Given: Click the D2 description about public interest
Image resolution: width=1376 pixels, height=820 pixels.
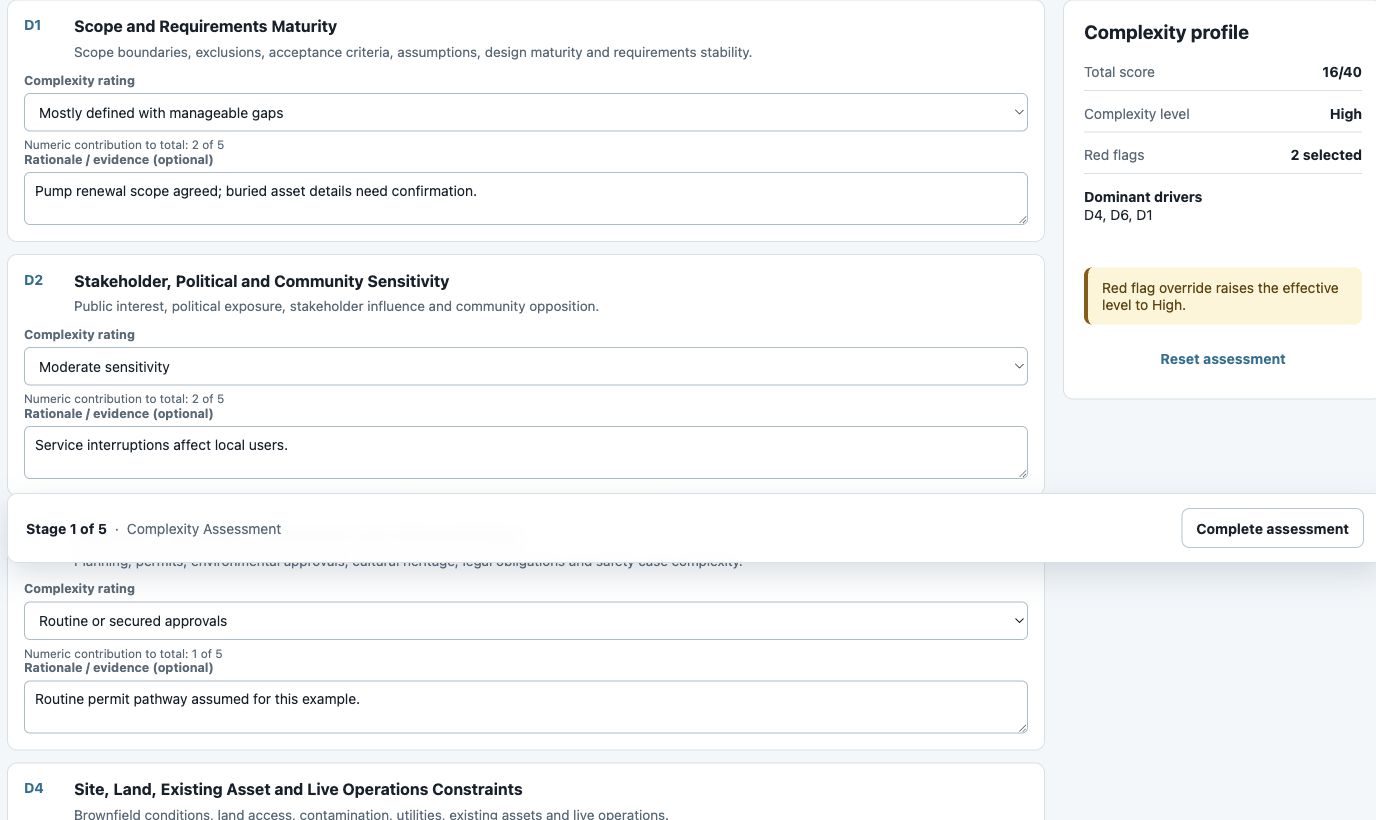Looking at the screenshot, I should tap(336, 306).
